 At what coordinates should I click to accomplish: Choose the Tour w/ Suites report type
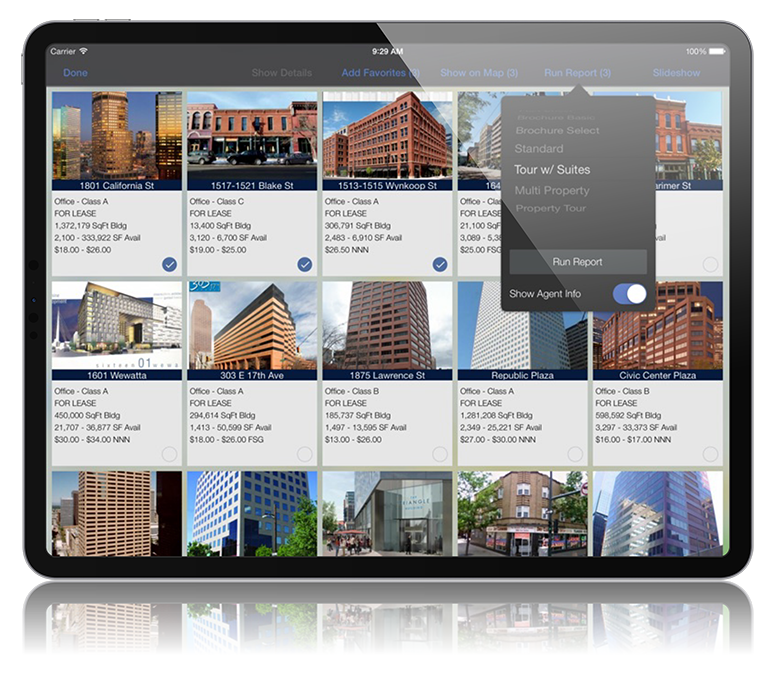[552, 170]
